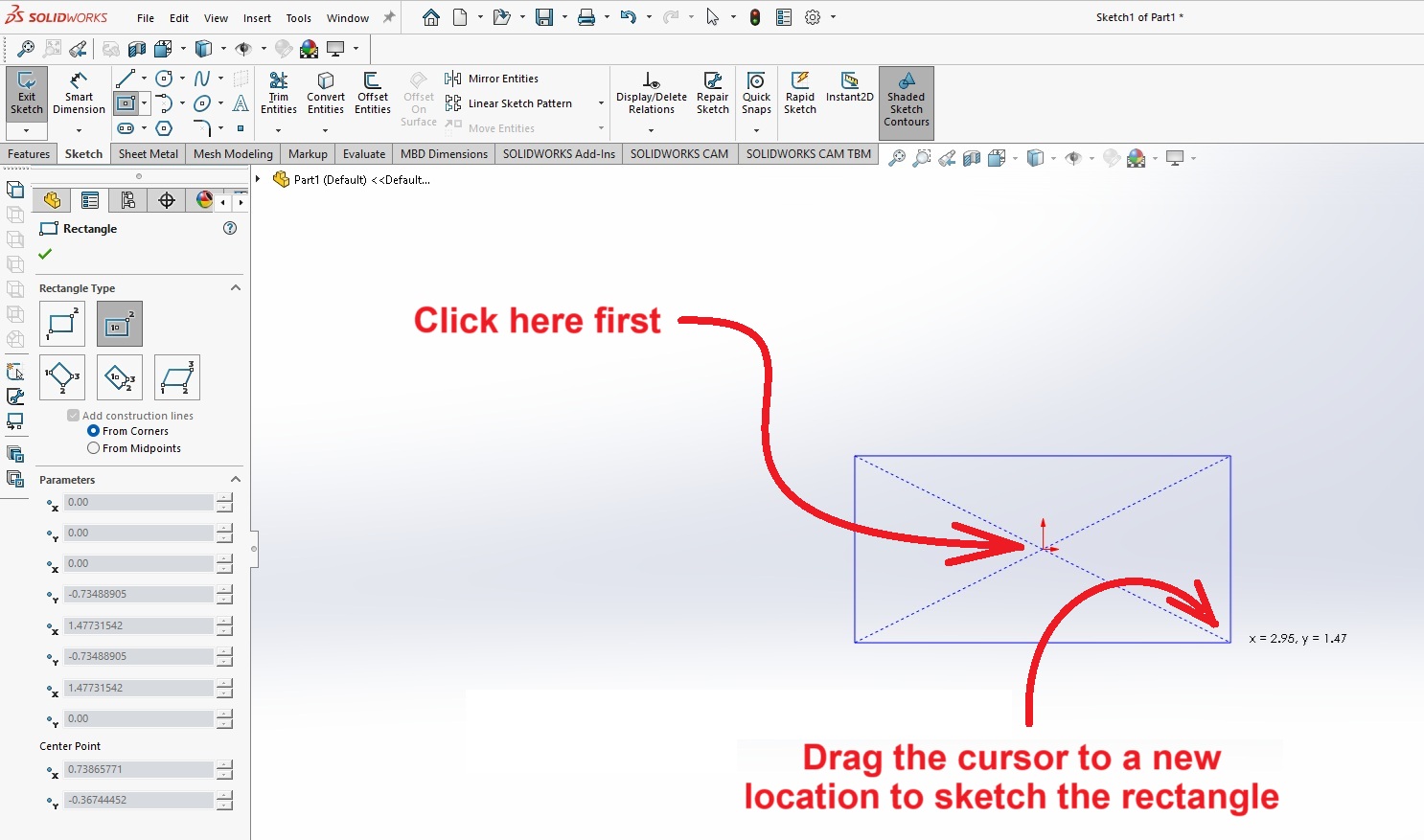Collapse the Rectangle Type section
Viewport: 1424px width, 840px height.
coord(236,288)
